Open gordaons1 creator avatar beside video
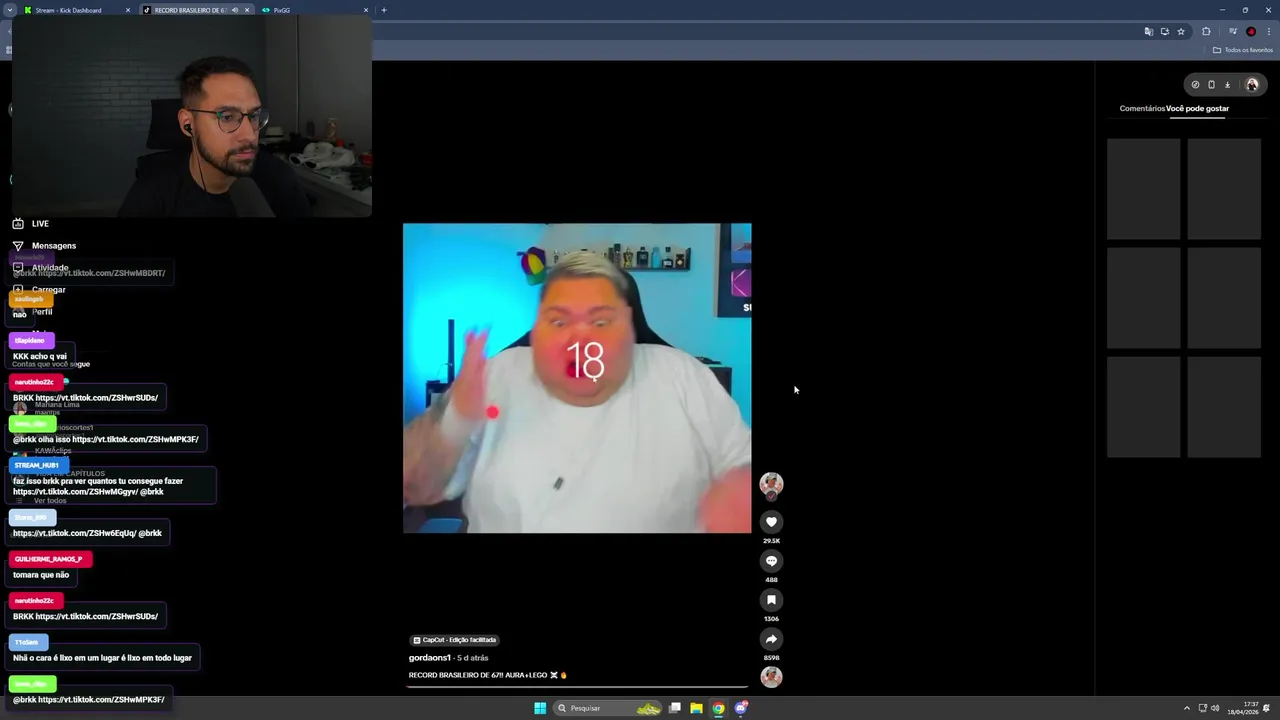The image size is (1280, 720). pos(771,485)
